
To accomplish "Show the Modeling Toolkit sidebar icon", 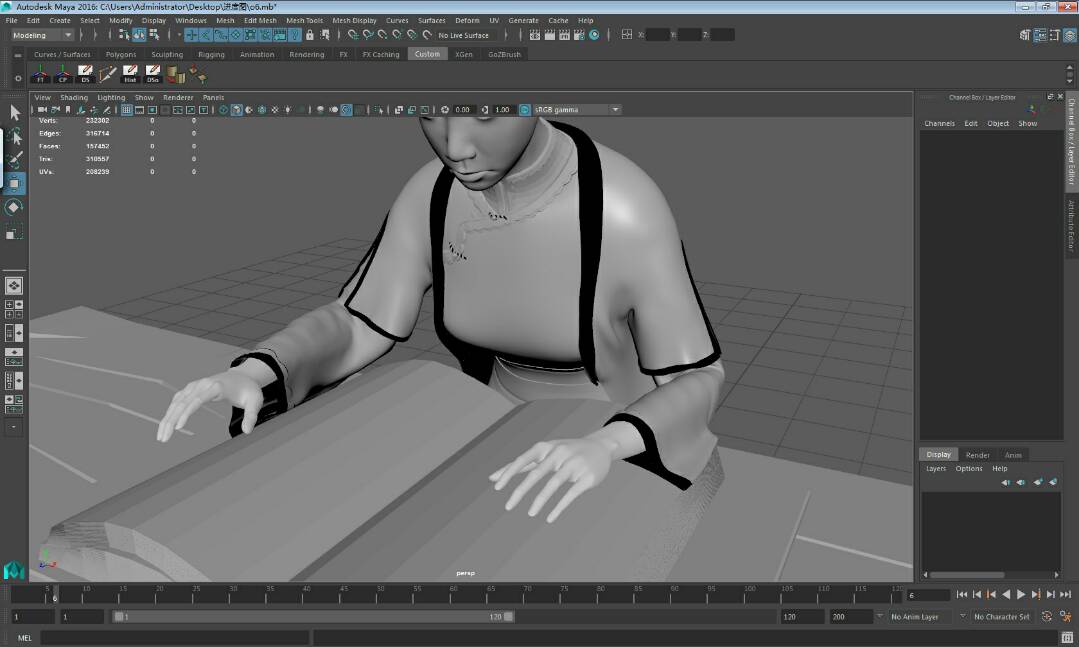I will tap(1025, 35).
